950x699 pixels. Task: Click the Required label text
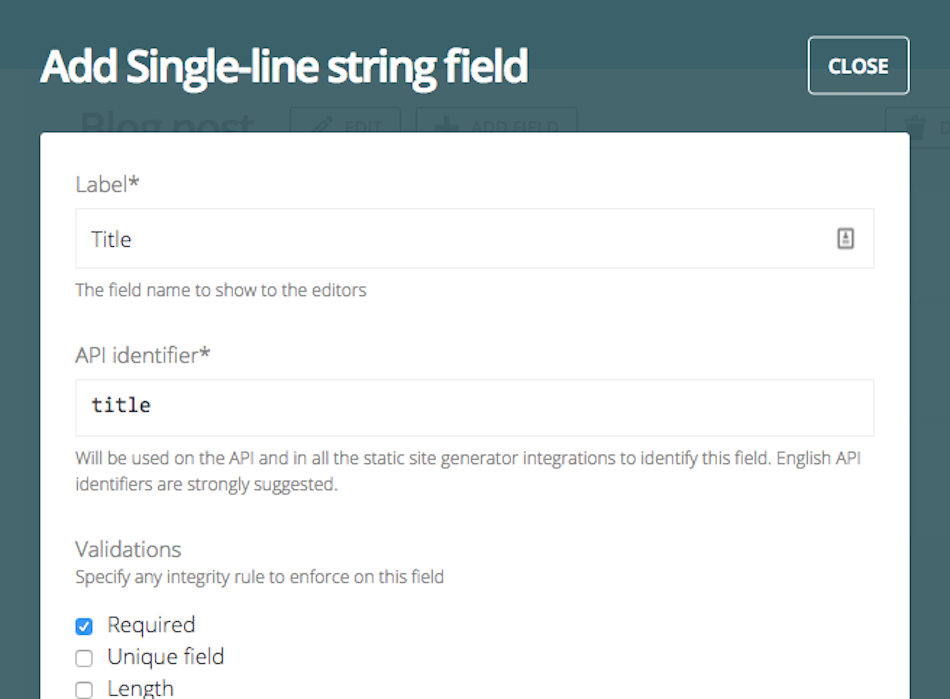(x=151, y=624)
